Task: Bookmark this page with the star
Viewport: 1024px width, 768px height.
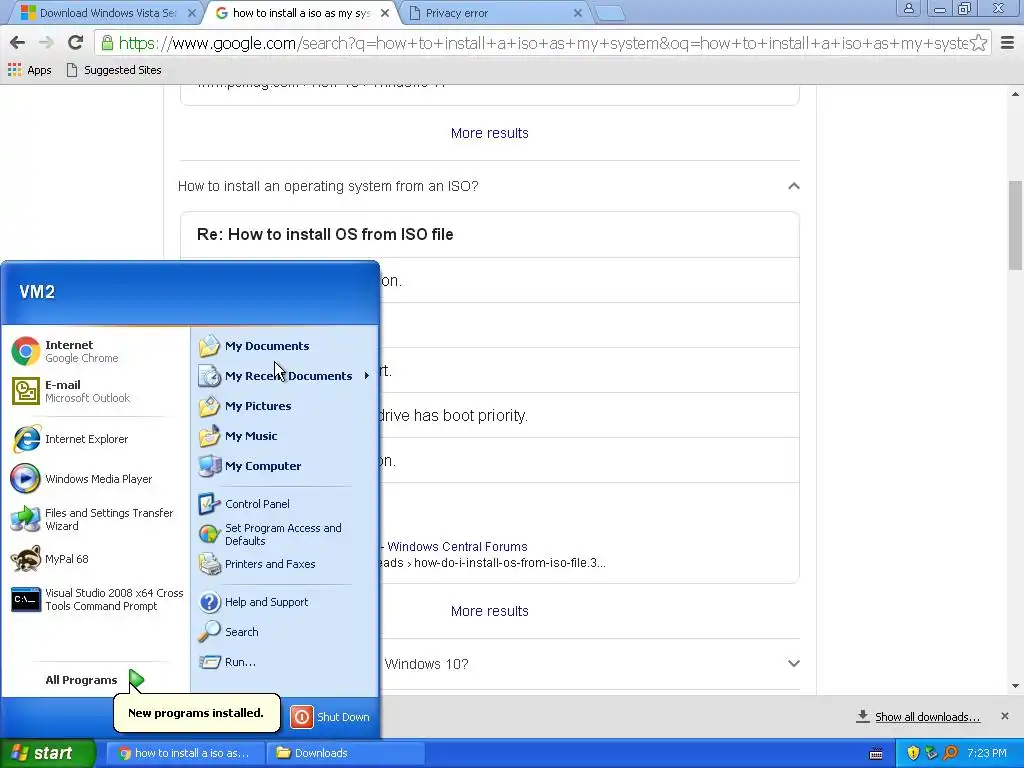Action: (978, 43)
